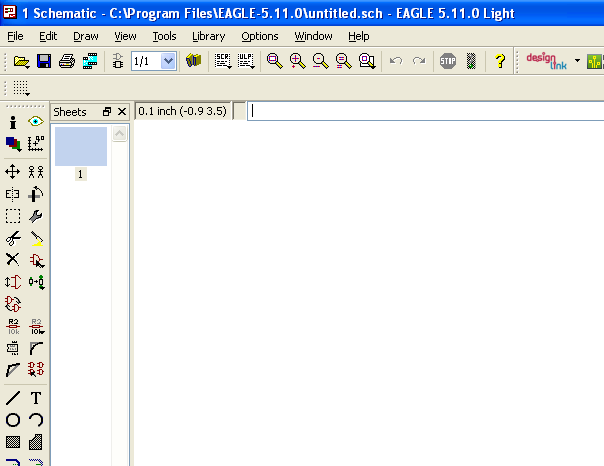604x466 pixels.
Task: Open the Draw menu
Action: [x=86, y=36]
